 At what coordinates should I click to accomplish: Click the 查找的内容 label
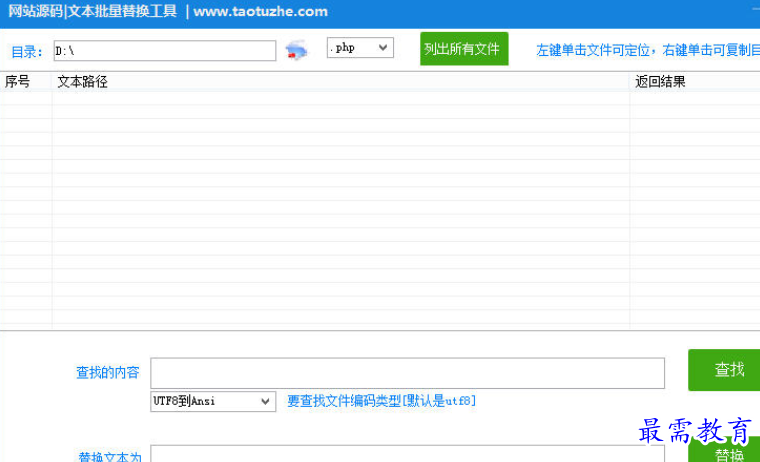coord(108,372)
